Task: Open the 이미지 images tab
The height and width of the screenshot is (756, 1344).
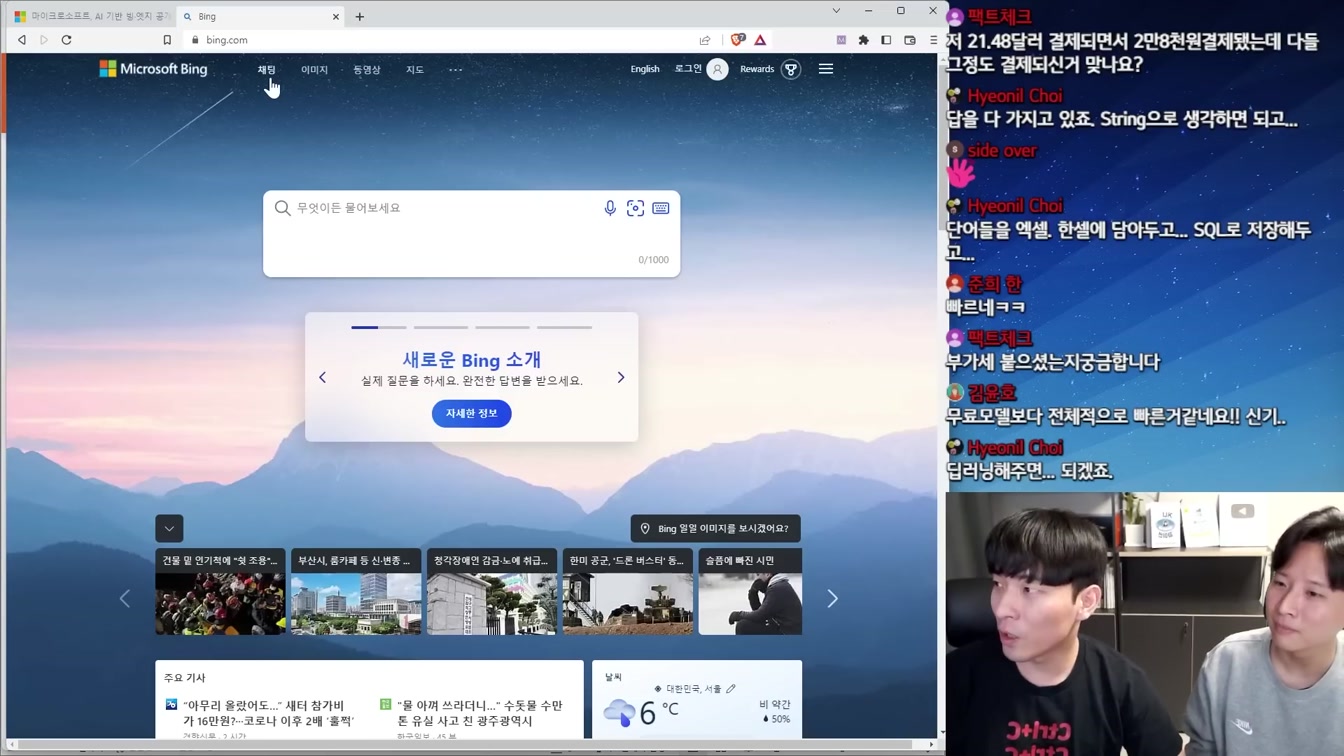Action: 314,70
